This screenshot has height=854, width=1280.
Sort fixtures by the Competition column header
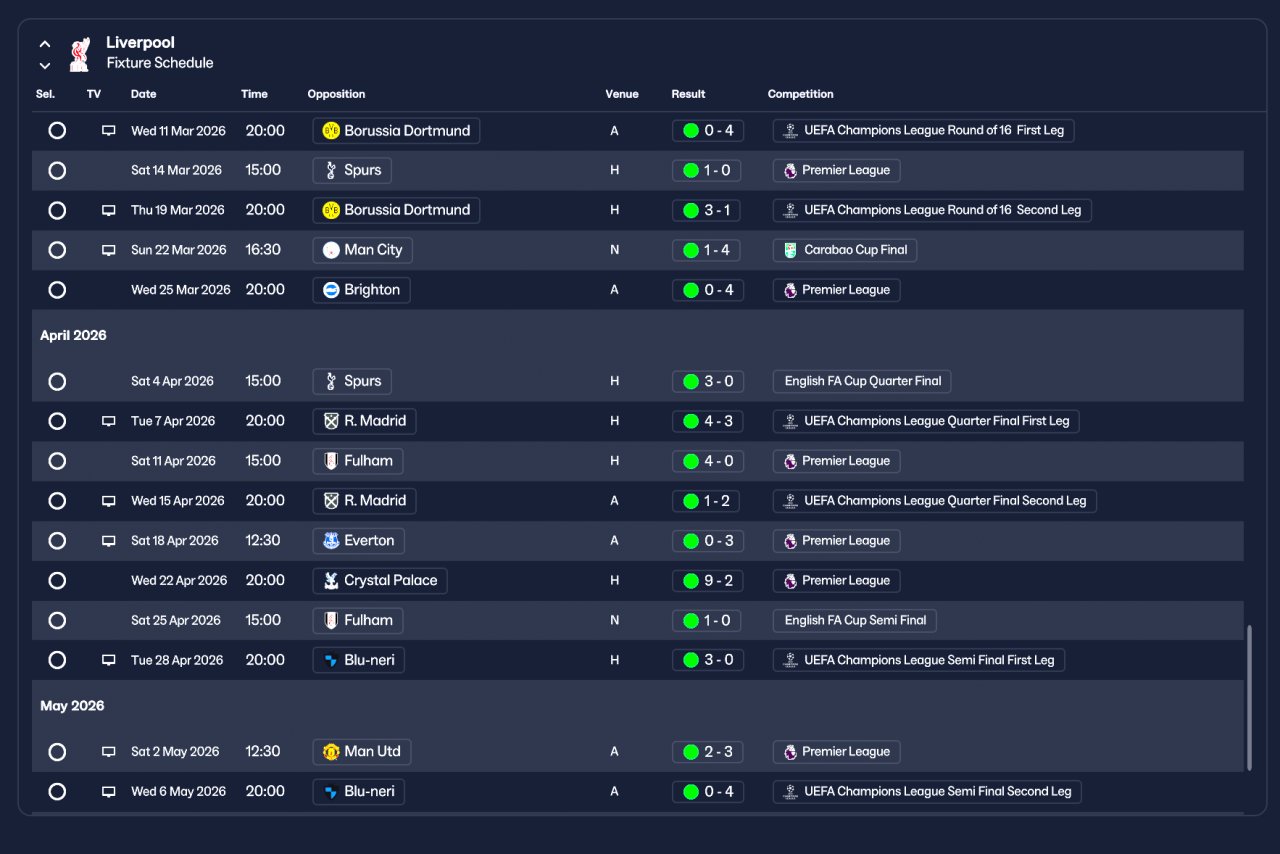point(800,95)
